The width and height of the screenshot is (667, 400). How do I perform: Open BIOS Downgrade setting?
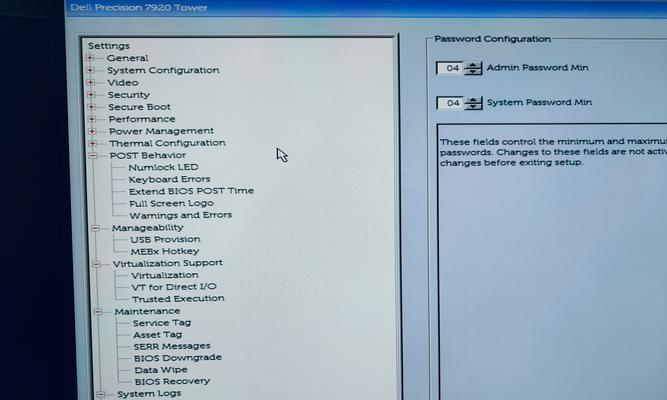click(178, 358)
